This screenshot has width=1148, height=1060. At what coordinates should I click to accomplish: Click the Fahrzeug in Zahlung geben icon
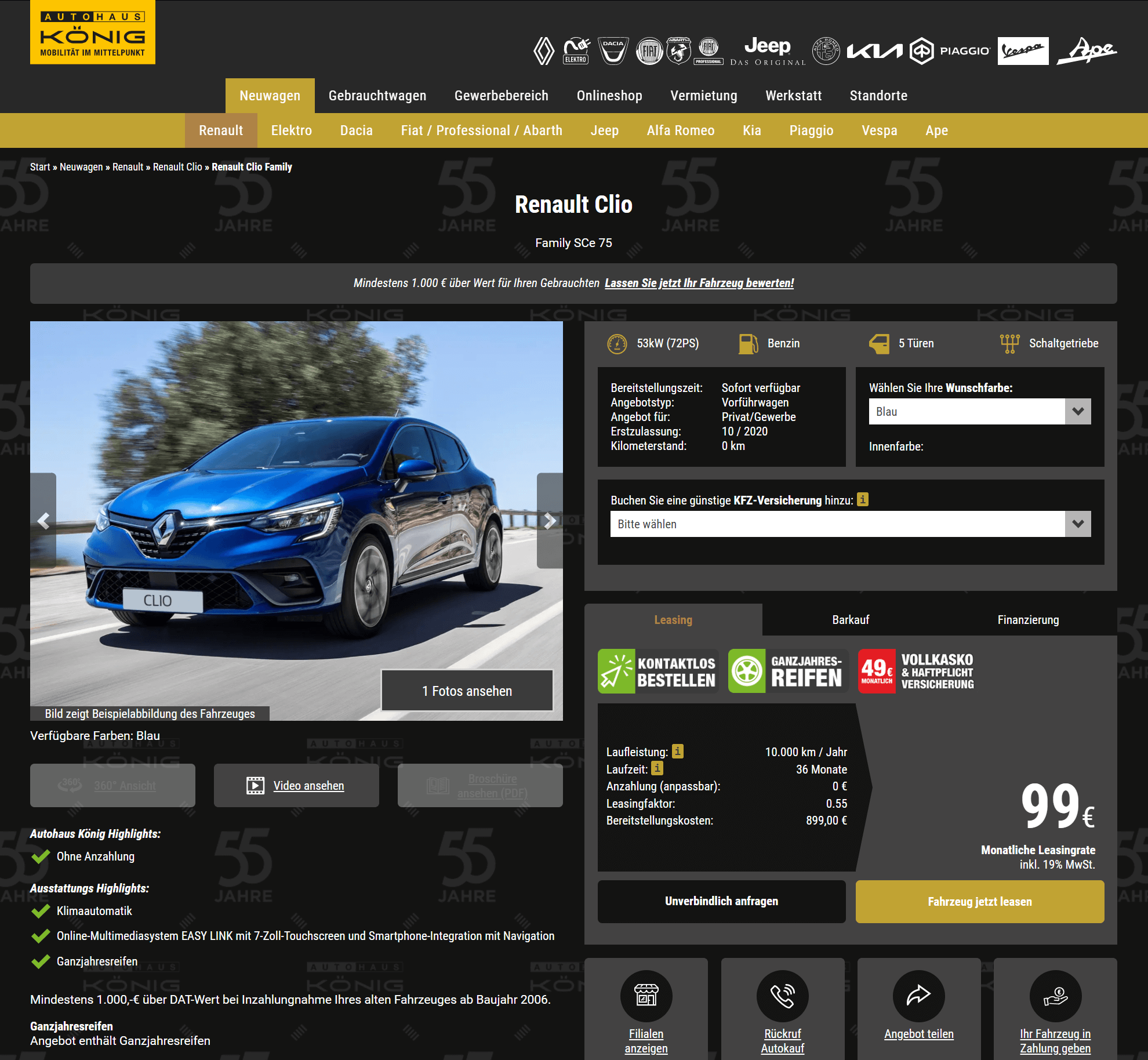[x=1055, y=996]
